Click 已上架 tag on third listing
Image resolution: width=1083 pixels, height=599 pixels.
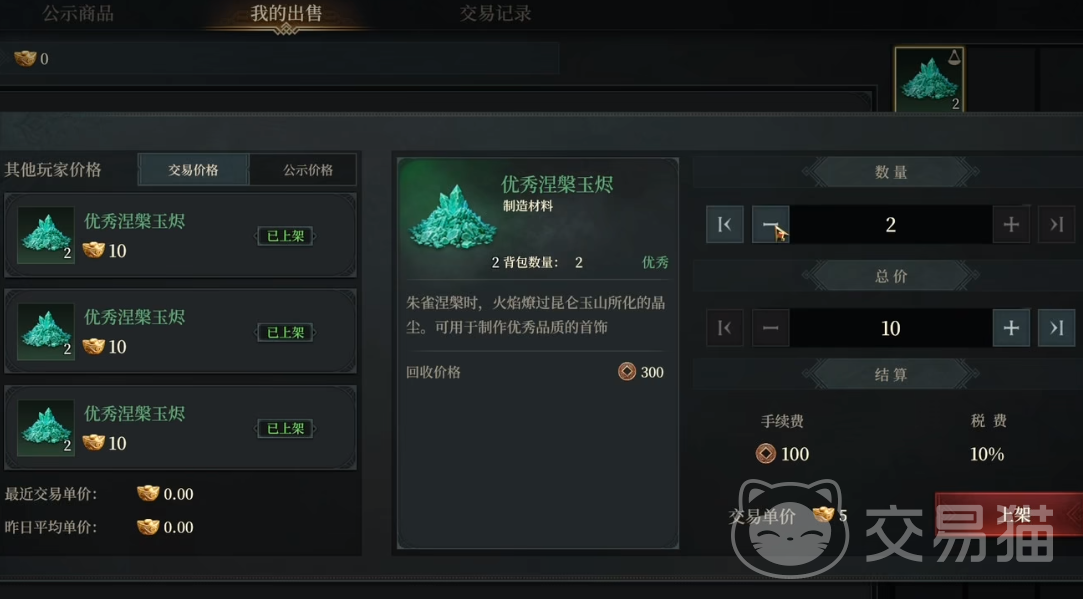286,428
